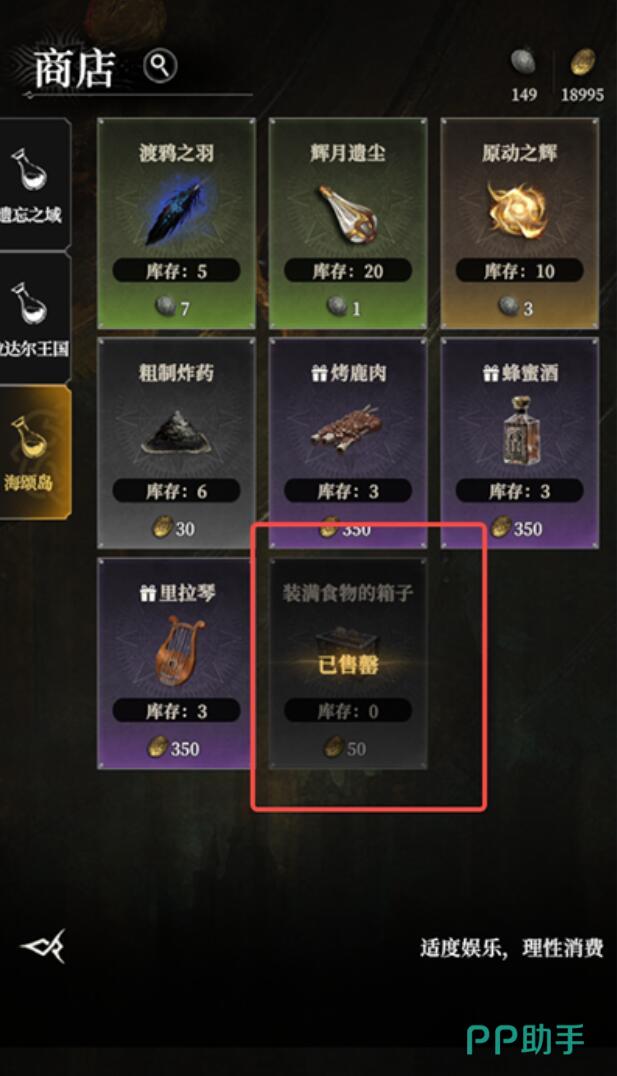Select the 烤鹿肉 roasted venison gift
This screenshot has width=617, height=1076.
348,443
